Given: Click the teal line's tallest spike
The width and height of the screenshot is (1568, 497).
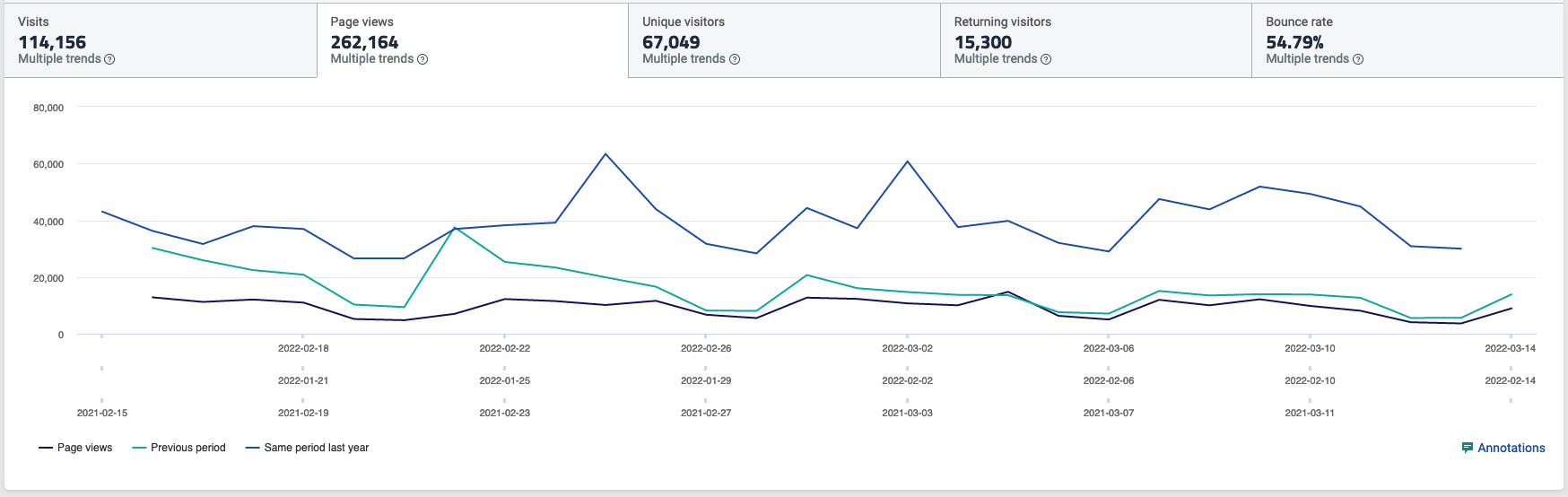Looking at the screenshot, I should (x=455, y=228).
